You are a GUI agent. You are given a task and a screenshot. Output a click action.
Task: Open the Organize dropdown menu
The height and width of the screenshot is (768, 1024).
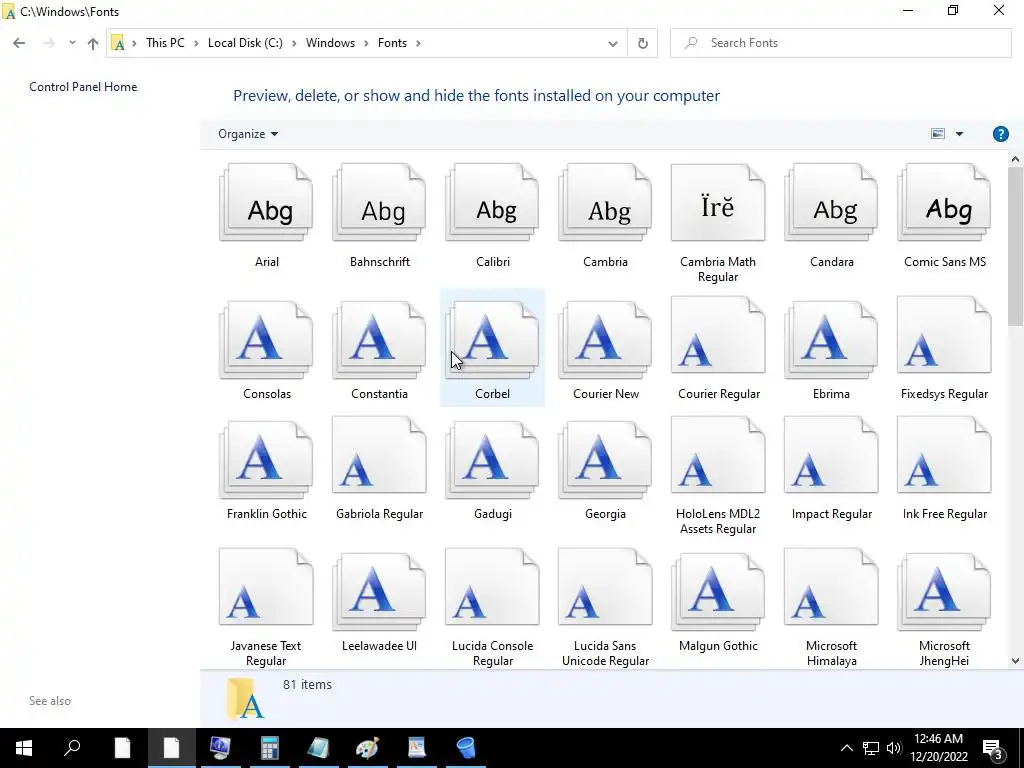248,134
